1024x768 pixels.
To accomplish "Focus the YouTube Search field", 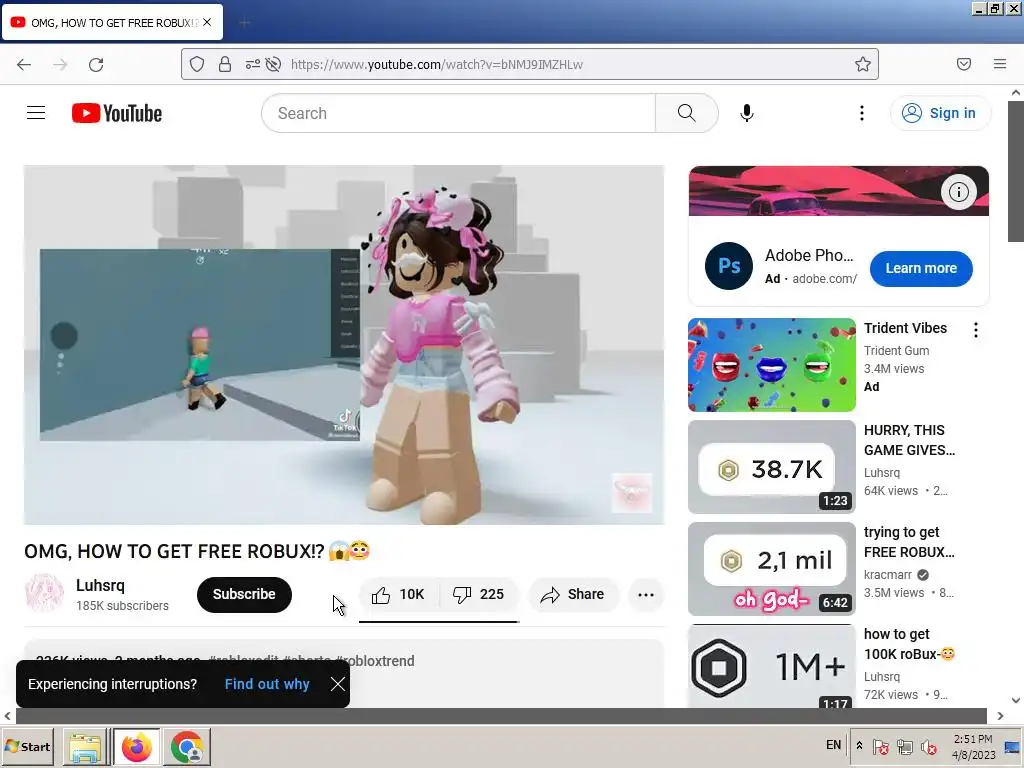I will [x=458, y=113].
